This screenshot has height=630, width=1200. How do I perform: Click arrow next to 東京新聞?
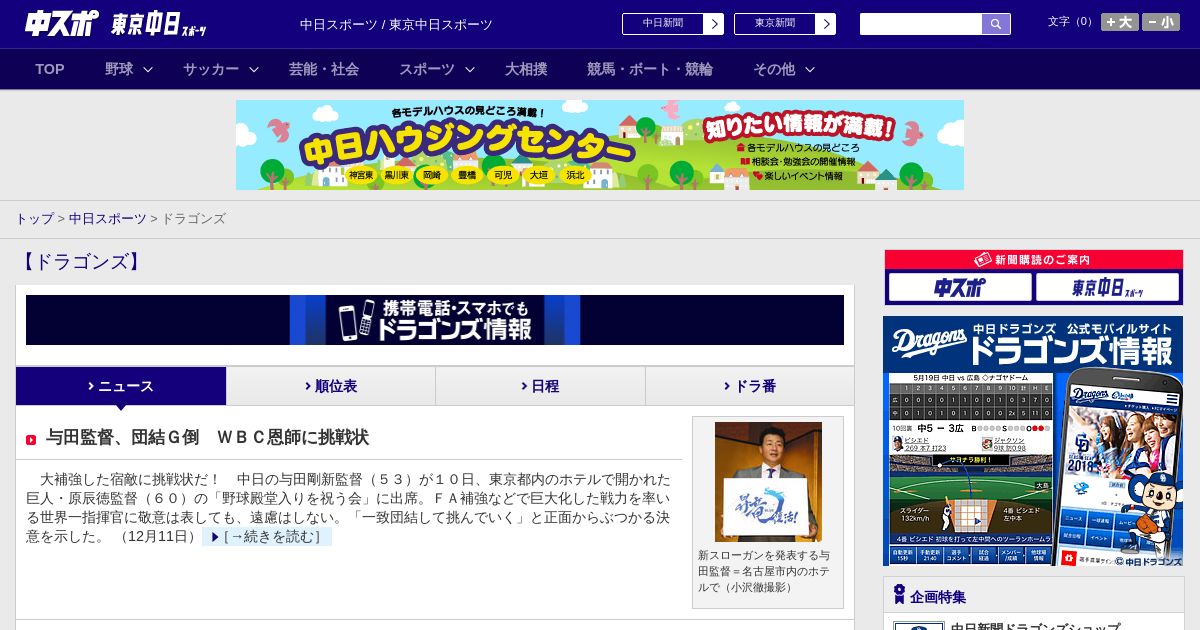tap(826, 24)
